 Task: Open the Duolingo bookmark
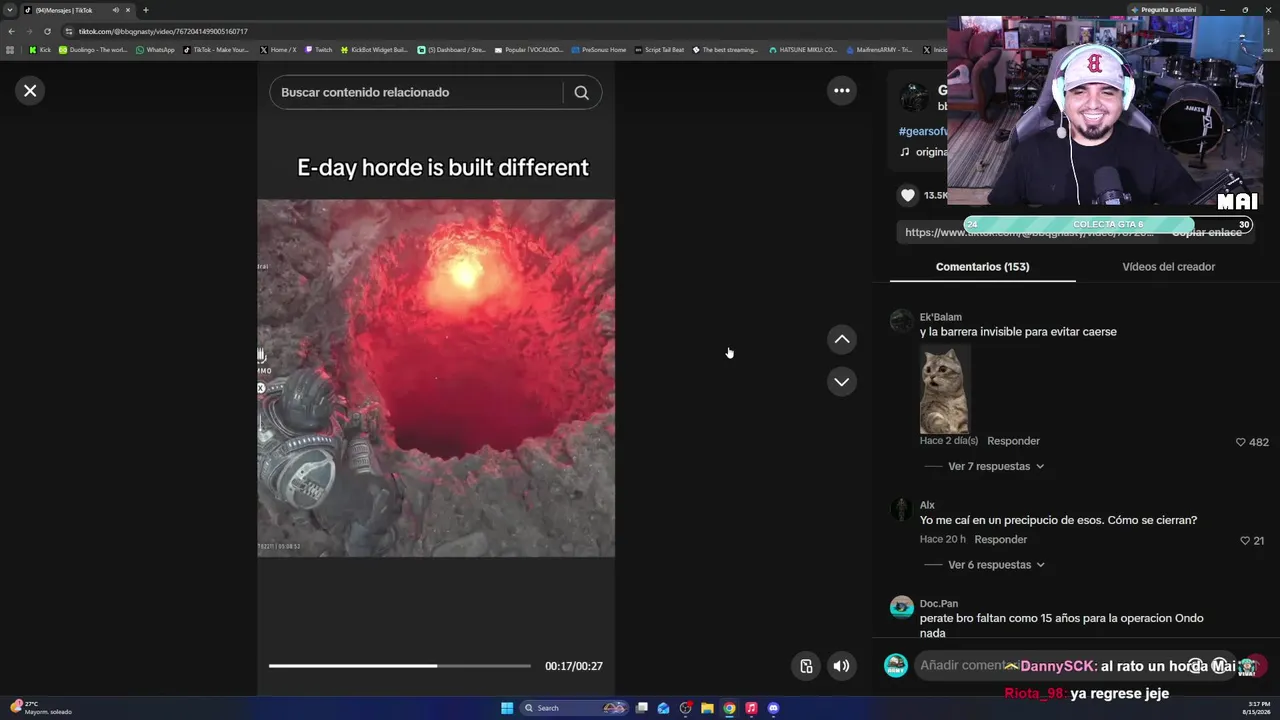[93, 50]
